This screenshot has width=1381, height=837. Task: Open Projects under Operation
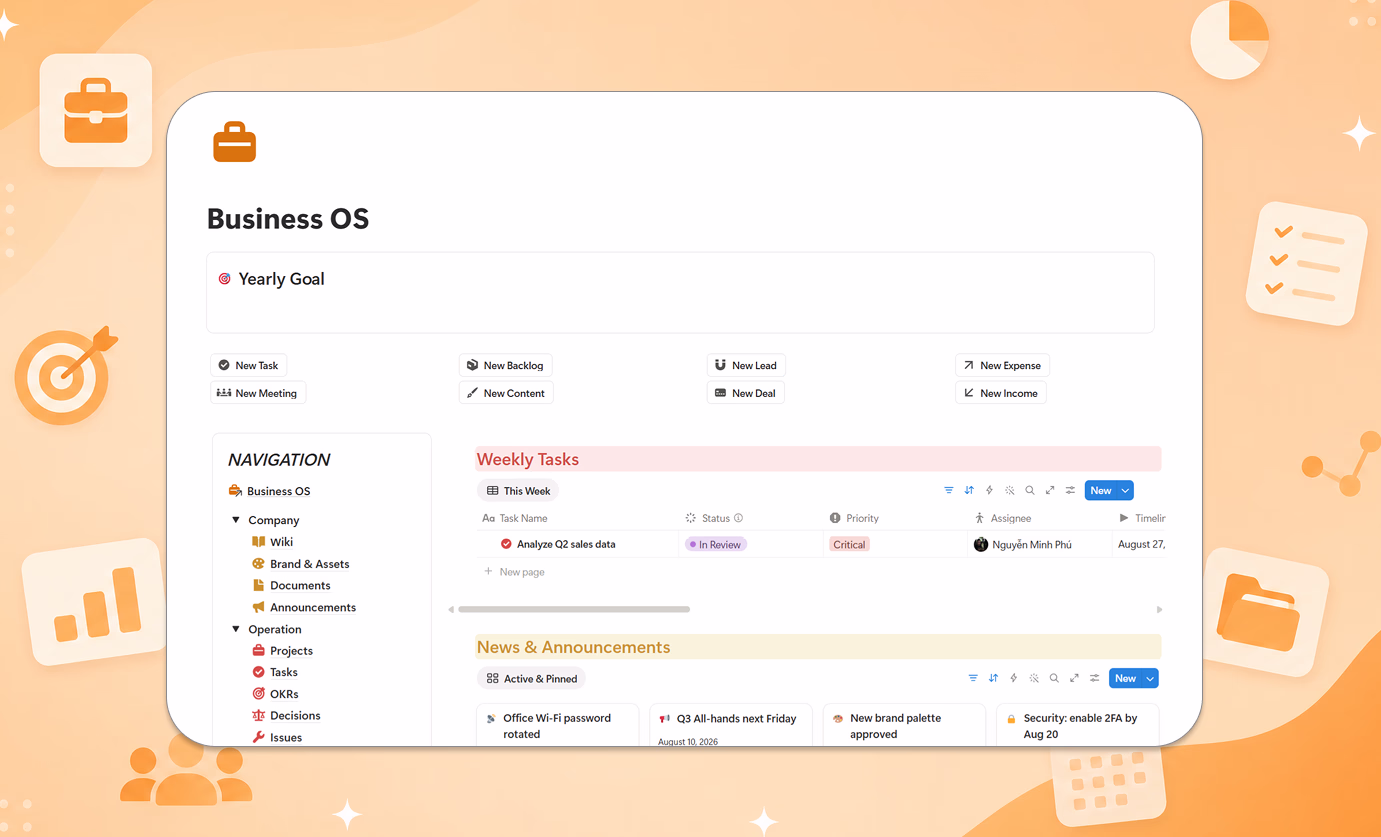click(x=282, y=651)
